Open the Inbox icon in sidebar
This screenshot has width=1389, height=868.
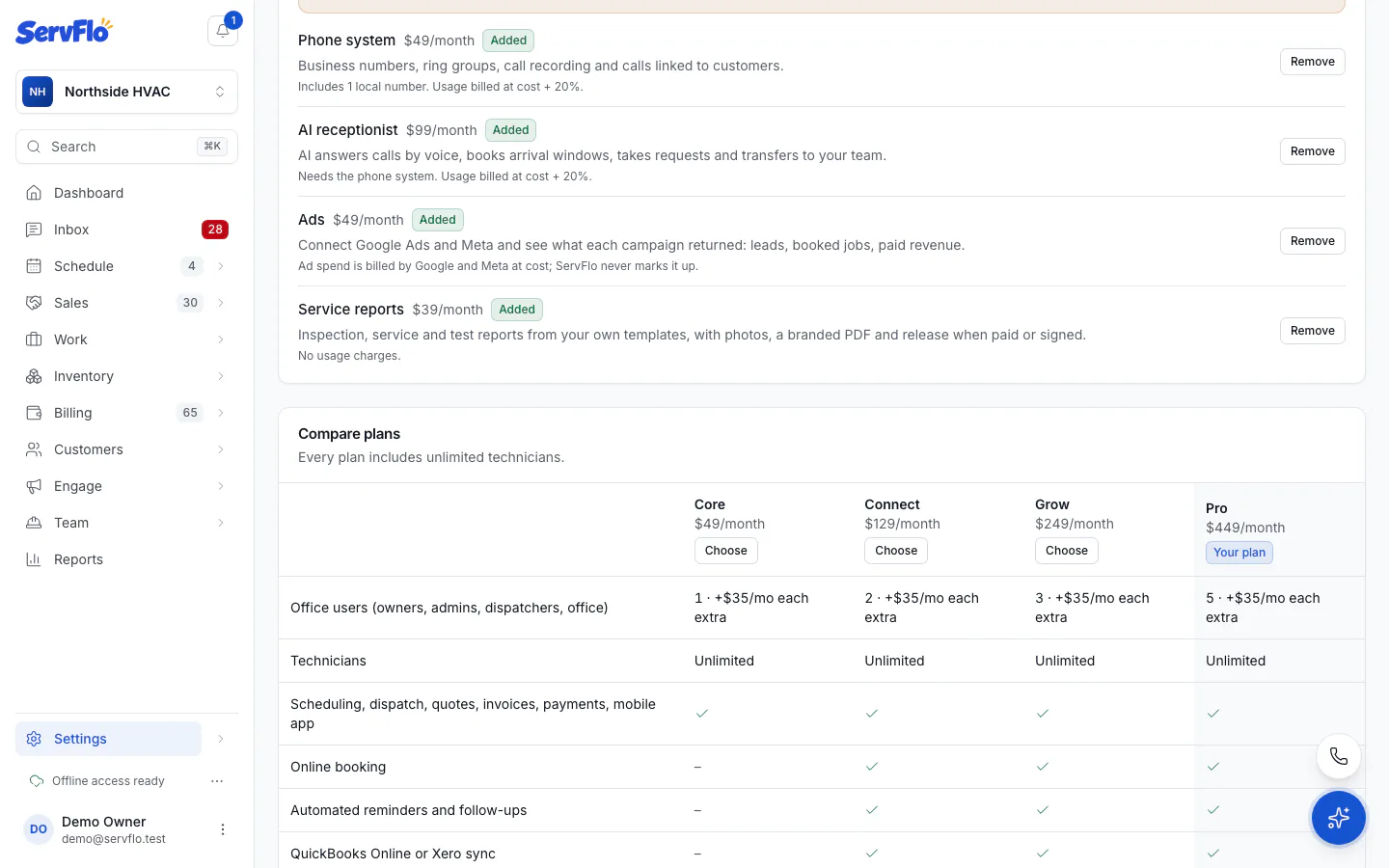tap(34, 230)
